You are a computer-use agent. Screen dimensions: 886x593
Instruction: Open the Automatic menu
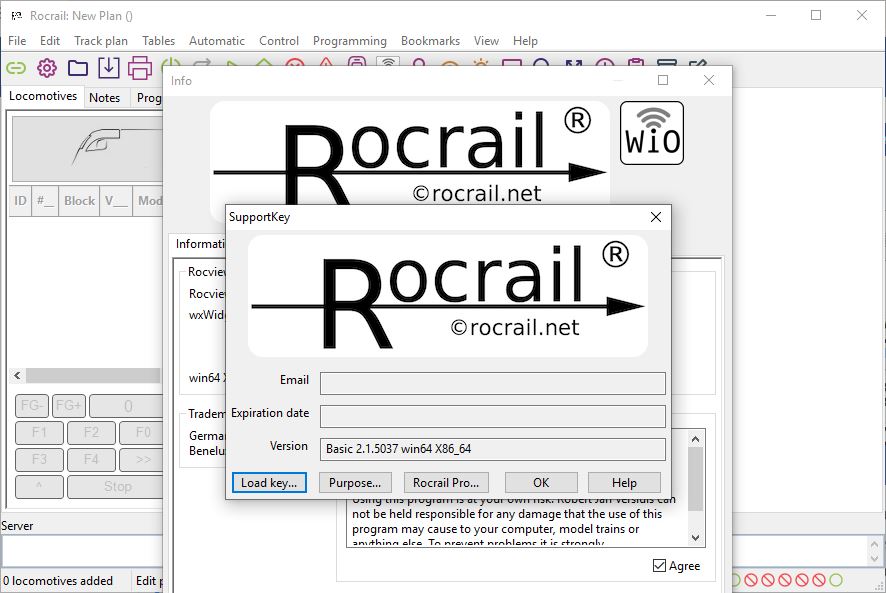coord(216,41)
